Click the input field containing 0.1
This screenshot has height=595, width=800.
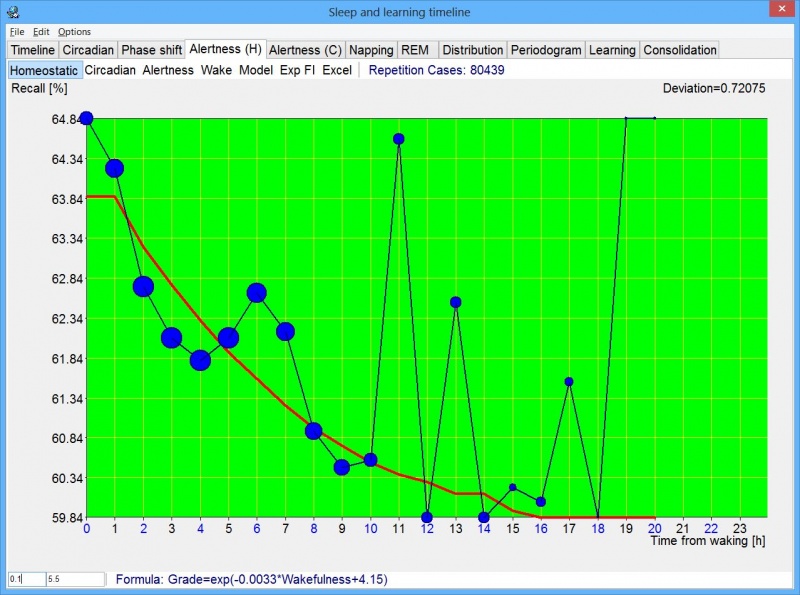pos(25,578)
